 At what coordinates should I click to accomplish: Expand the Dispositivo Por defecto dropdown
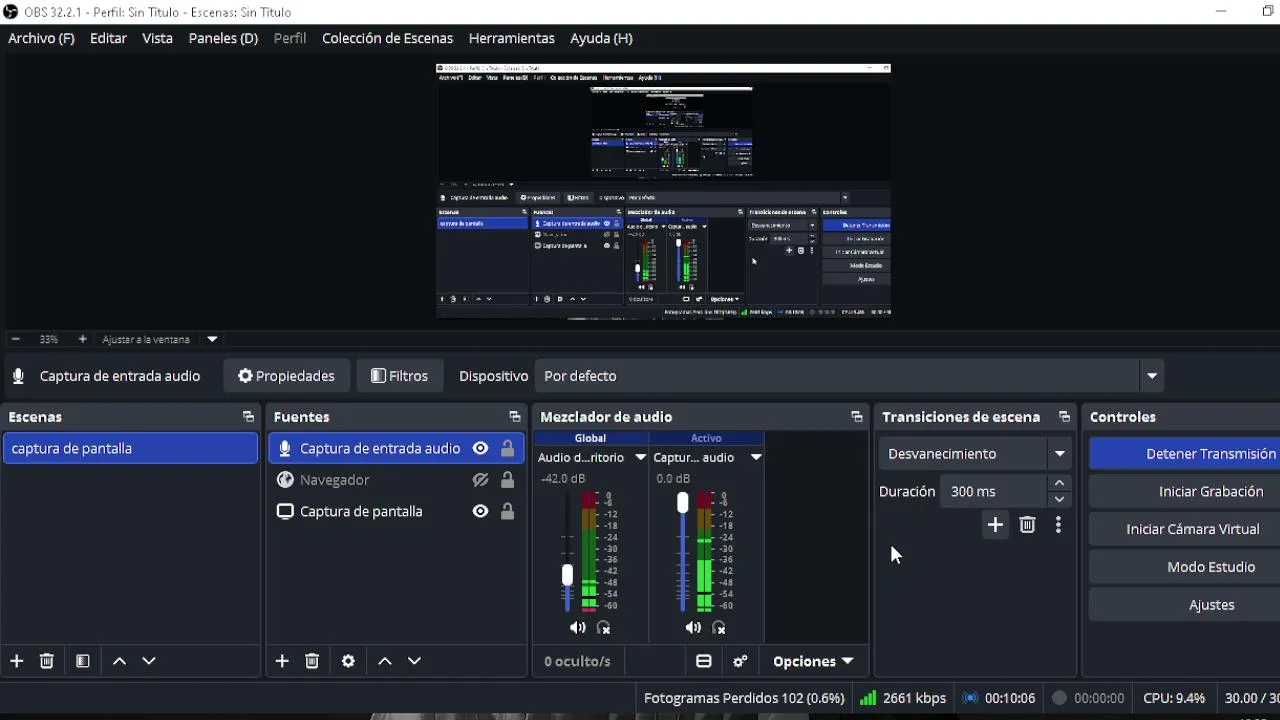point(1151,376)
